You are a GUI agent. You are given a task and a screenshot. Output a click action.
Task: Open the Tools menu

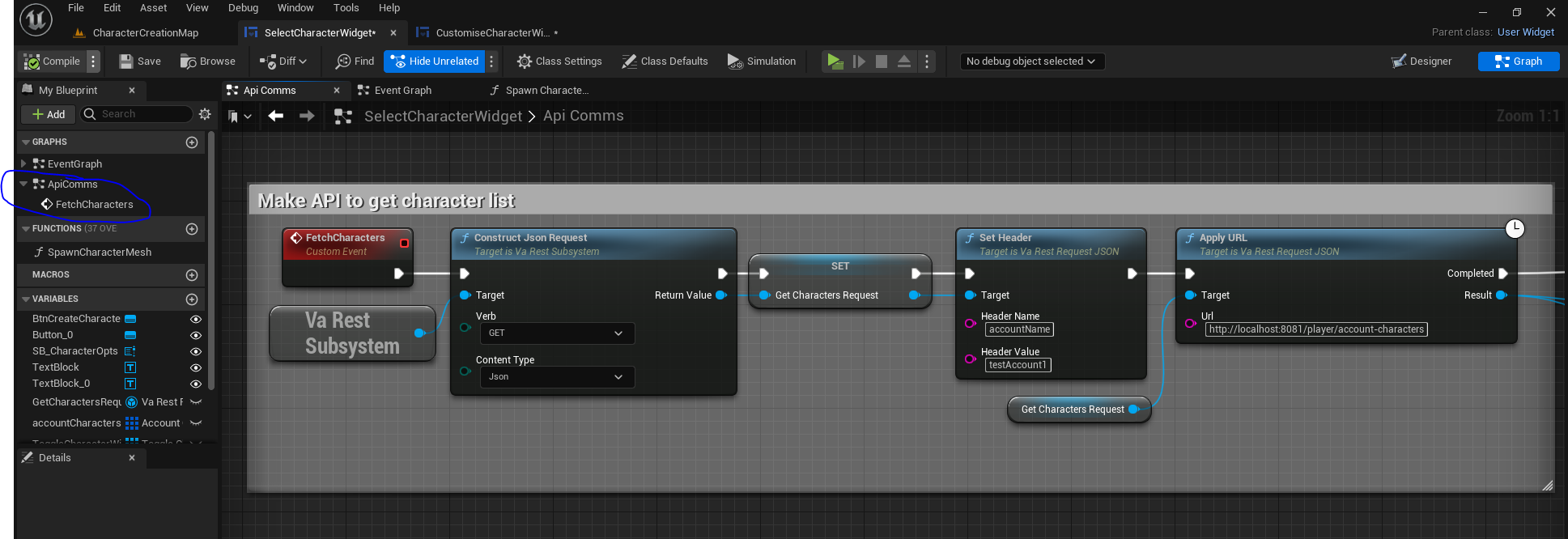pyautogui.click(x=346, y=8)
